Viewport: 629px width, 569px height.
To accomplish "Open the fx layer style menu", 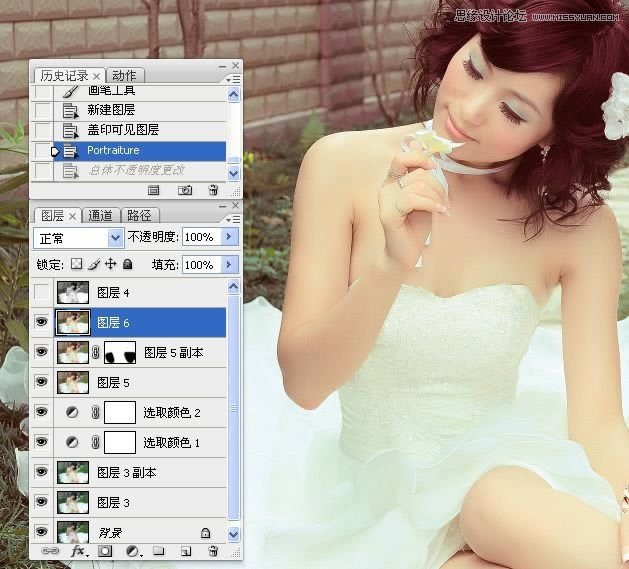I will pos(78,551).
